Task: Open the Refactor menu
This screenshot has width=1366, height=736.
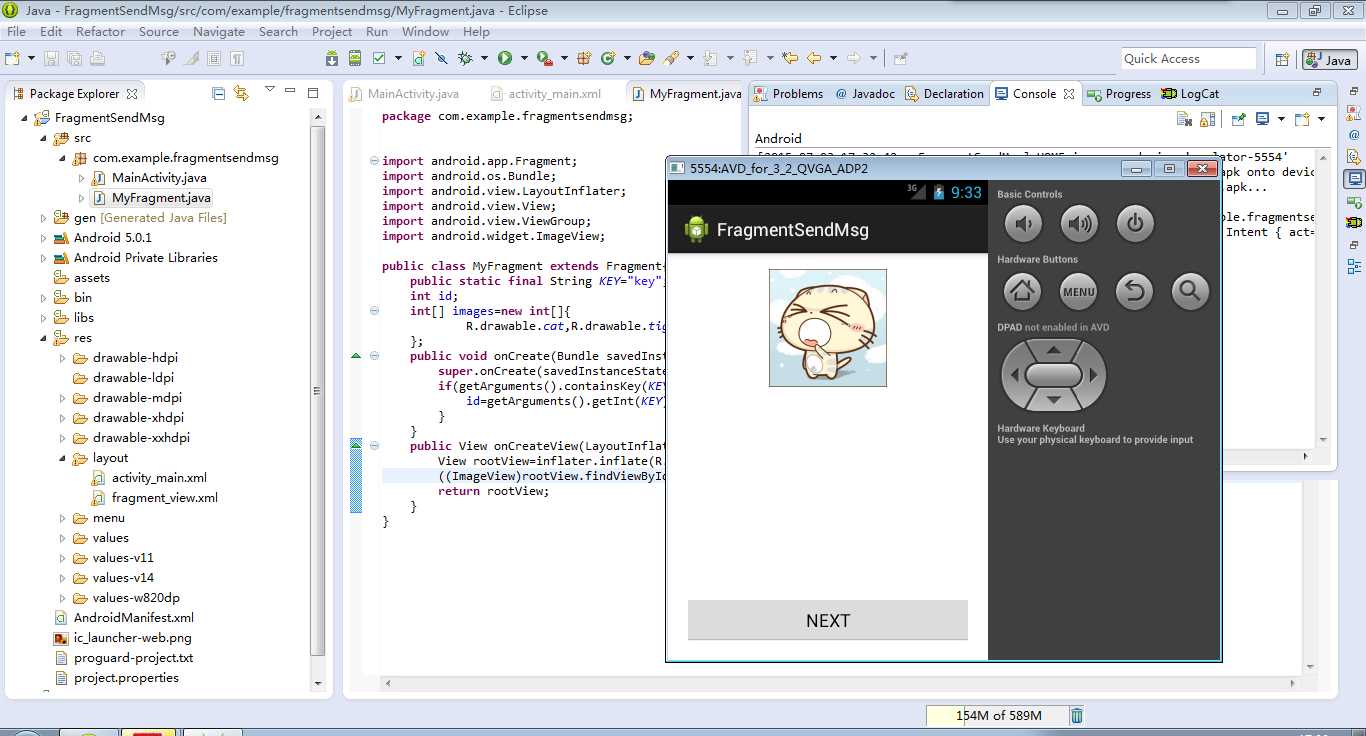Action: click(x=100, y=31)
